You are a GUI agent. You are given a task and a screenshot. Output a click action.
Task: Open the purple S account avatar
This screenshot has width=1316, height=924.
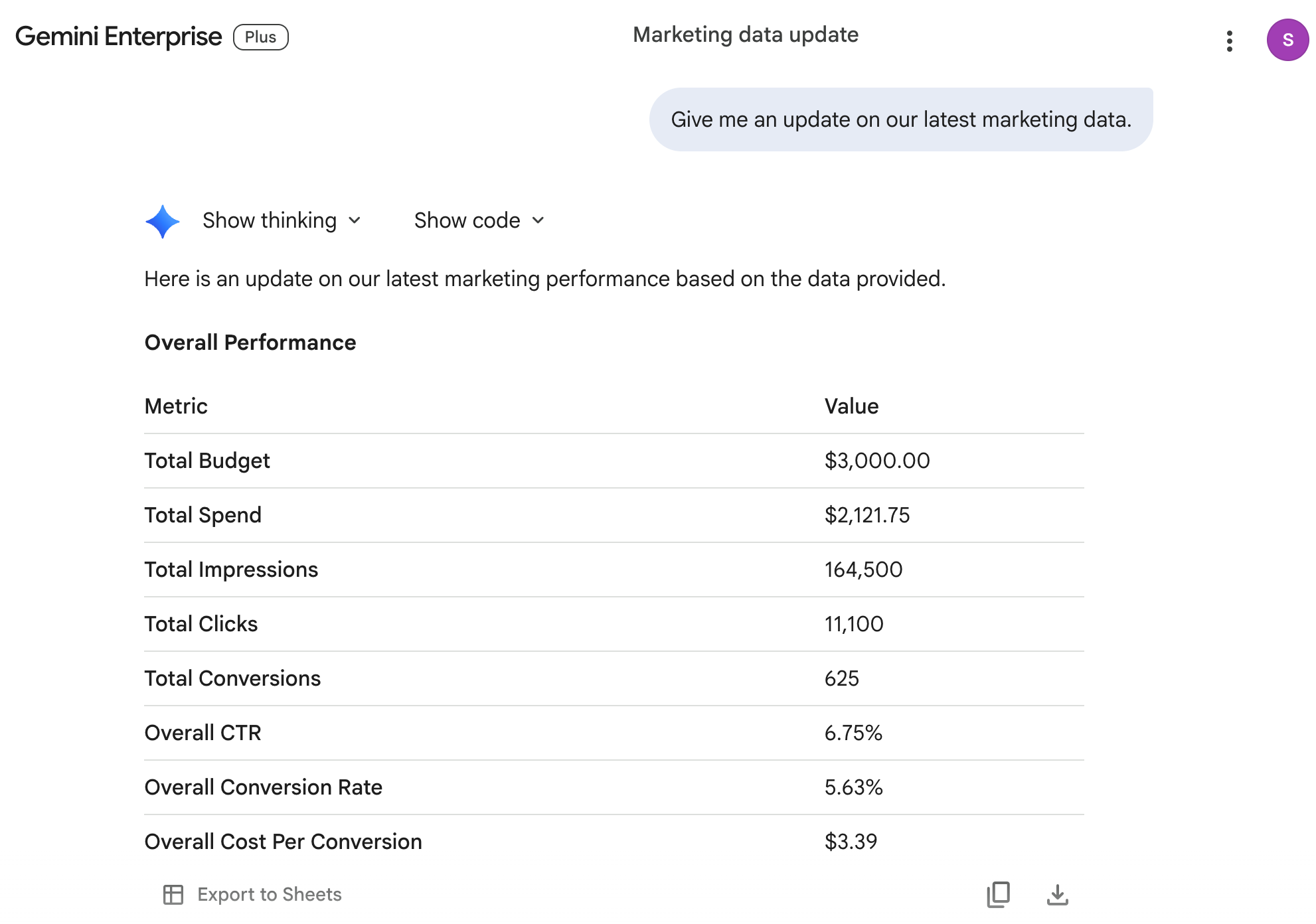1287,40
